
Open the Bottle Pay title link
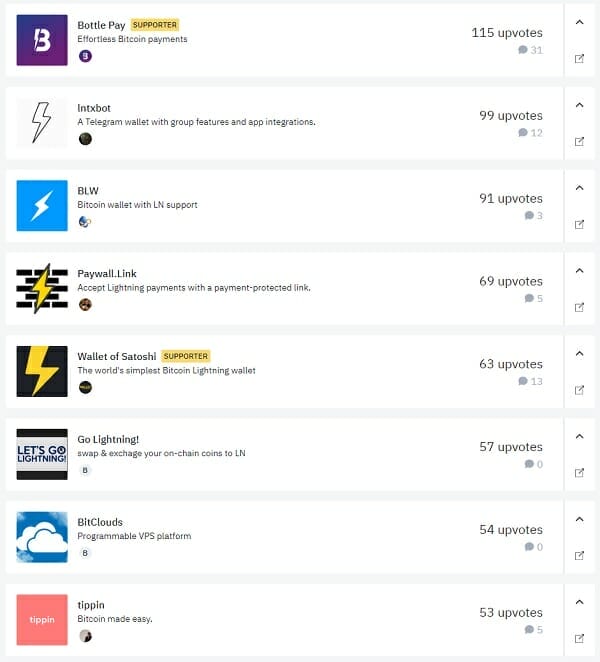tap(101, 25)
